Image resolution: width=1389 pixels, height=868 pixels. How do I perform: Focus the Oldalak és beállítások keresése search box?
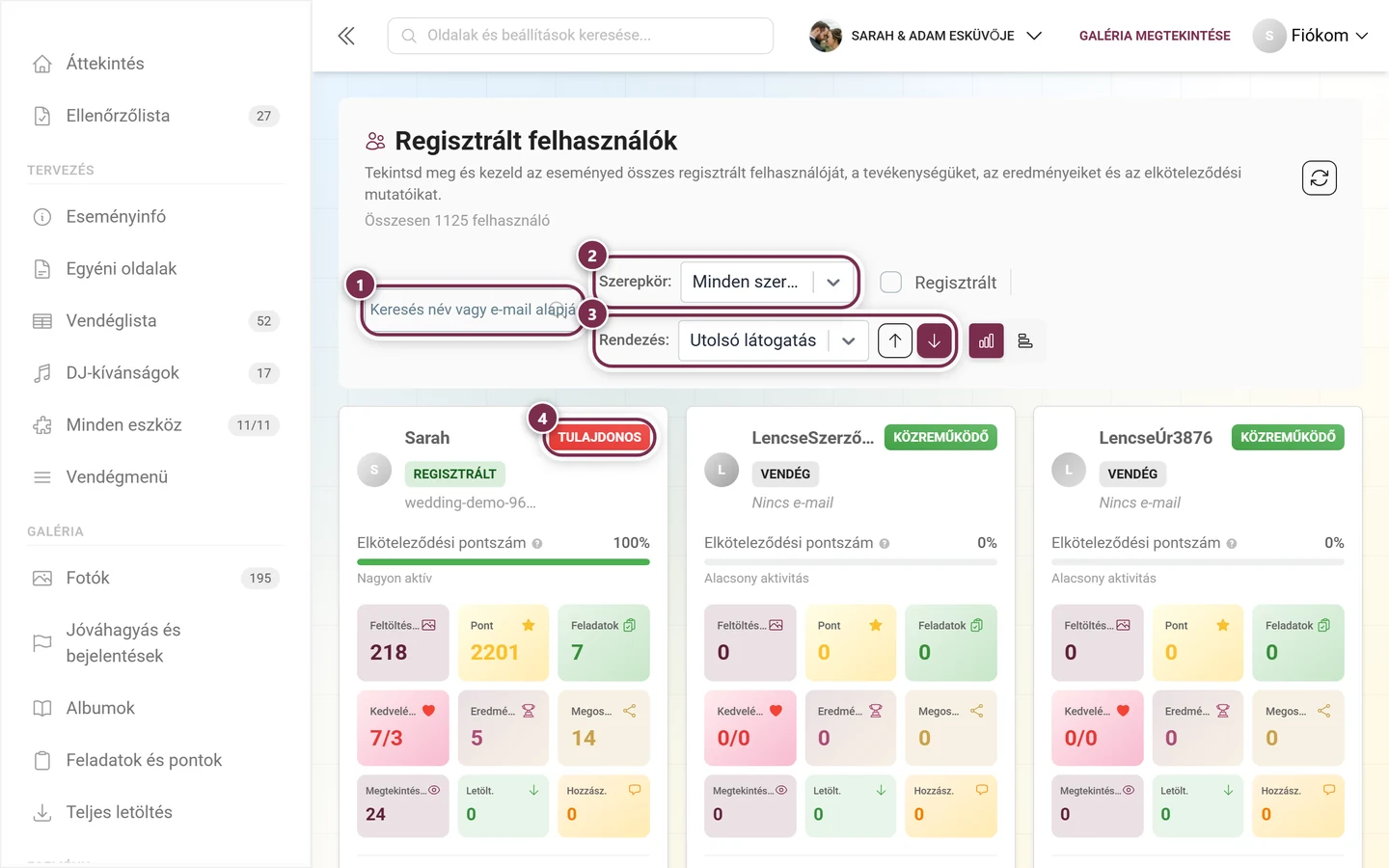pyautogui.click(x=581, y=36)
